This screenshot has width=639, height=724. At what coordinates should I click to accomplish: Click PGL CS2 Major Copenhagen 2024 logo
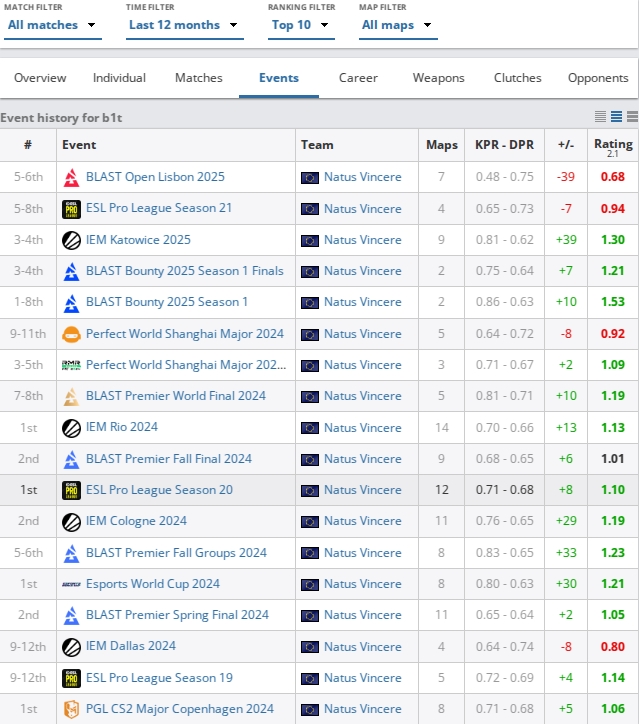pos(71,709)
